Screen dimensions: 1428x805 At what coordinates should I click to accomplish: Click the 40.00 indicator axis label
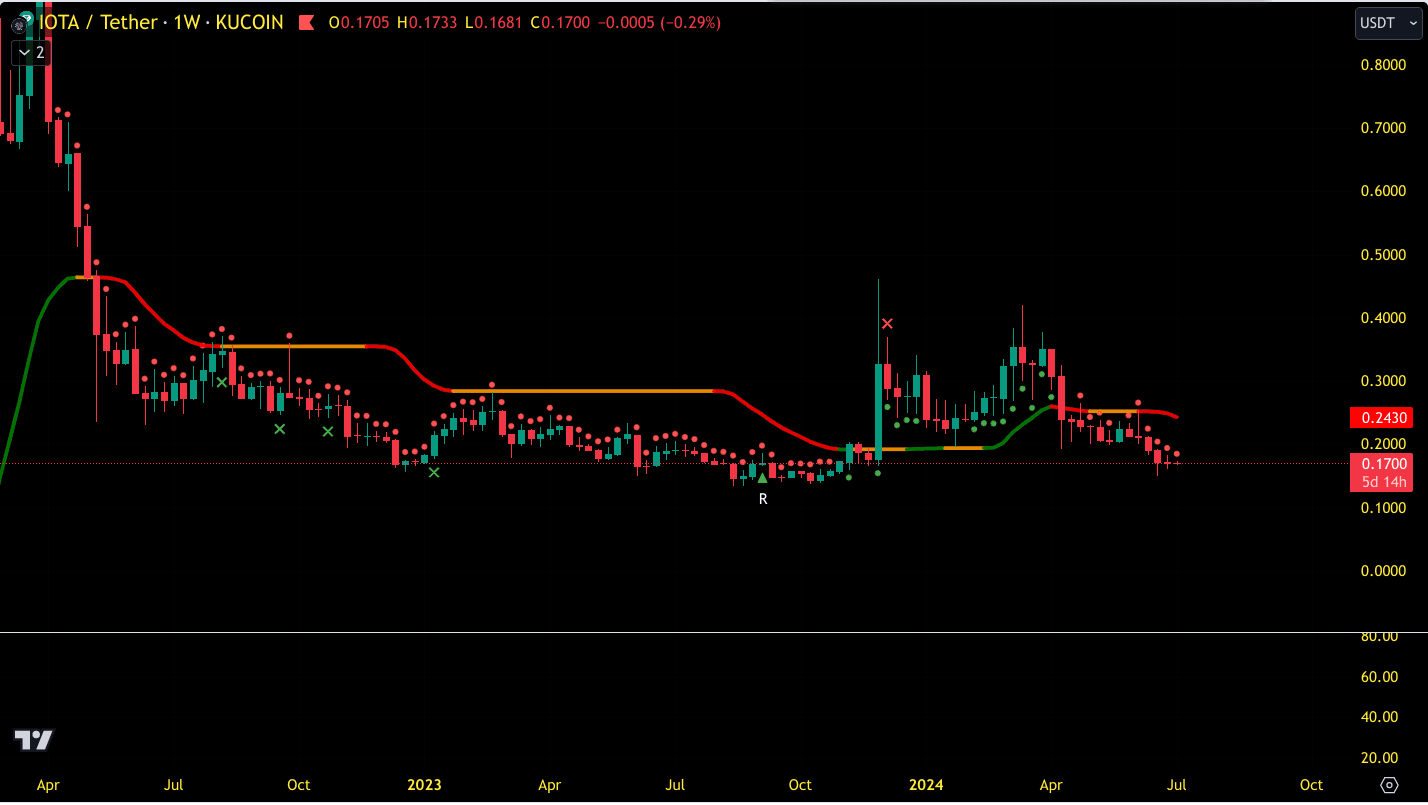(1379, 717)
